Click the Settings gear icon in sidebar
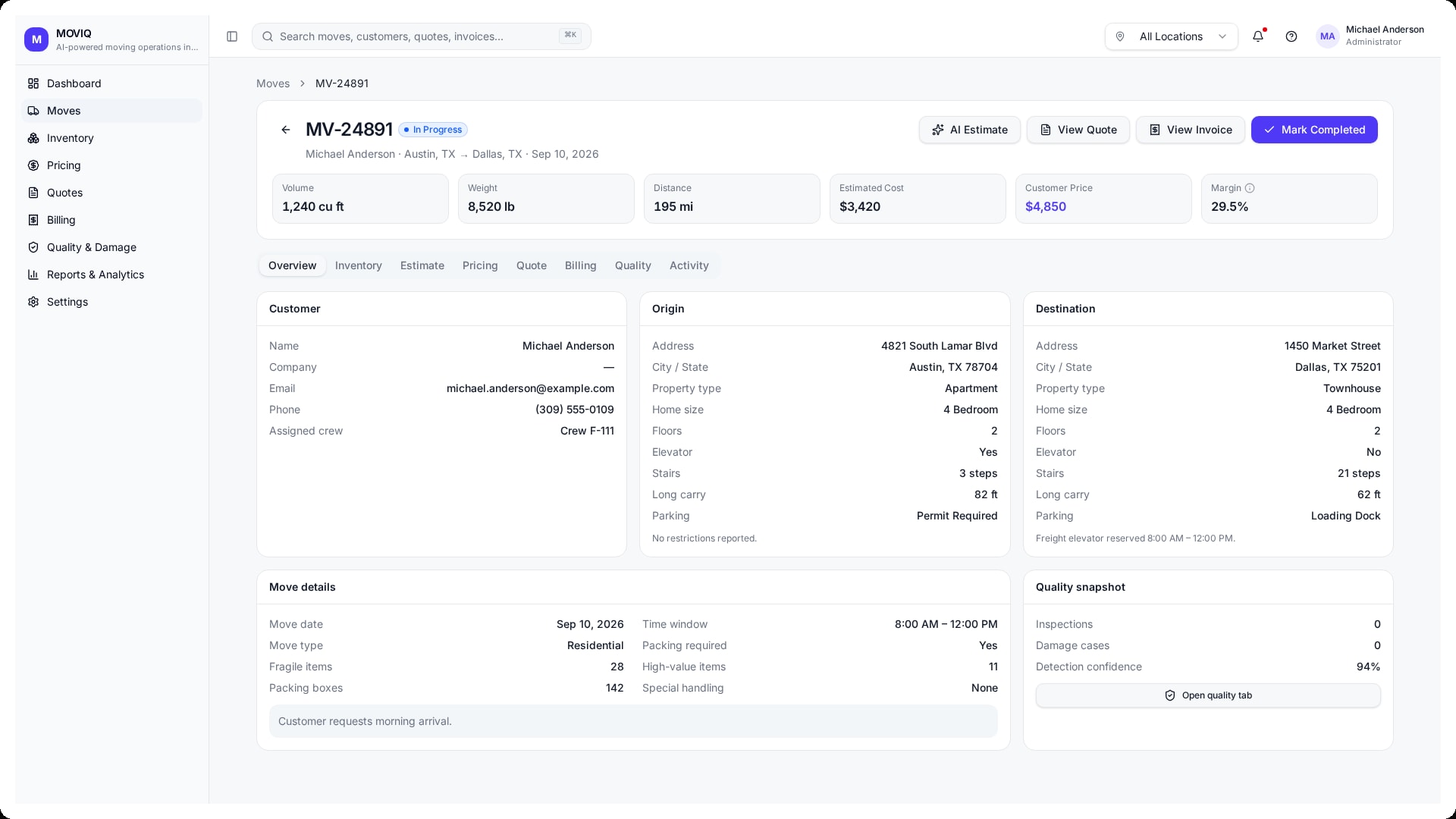 [33, 302]
